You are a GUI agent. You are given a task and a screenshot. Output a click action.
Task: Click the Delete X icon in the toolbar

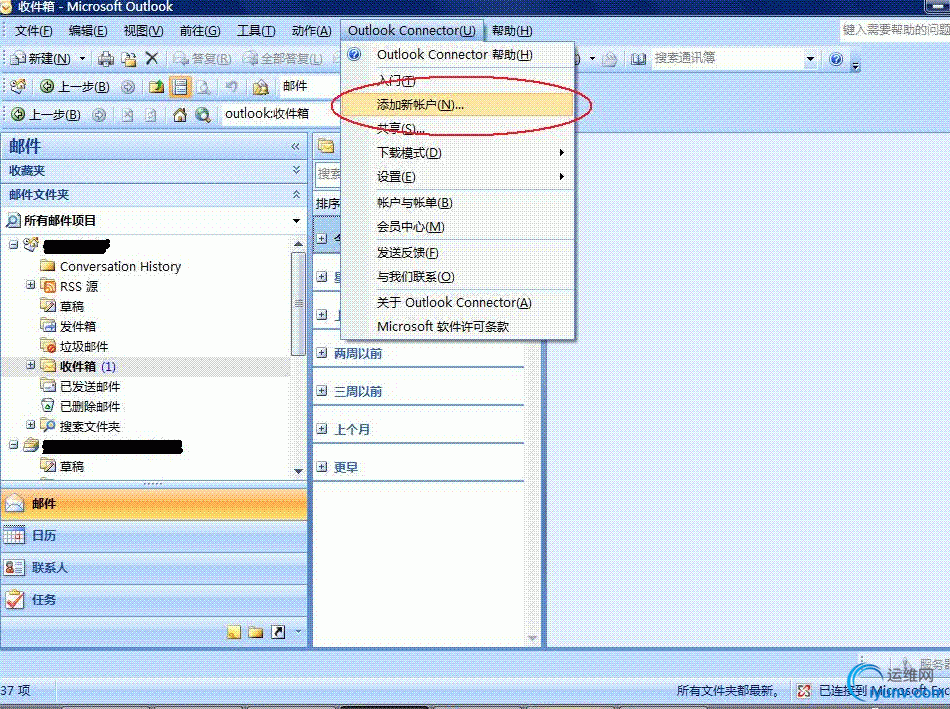(x=151, y=58)
